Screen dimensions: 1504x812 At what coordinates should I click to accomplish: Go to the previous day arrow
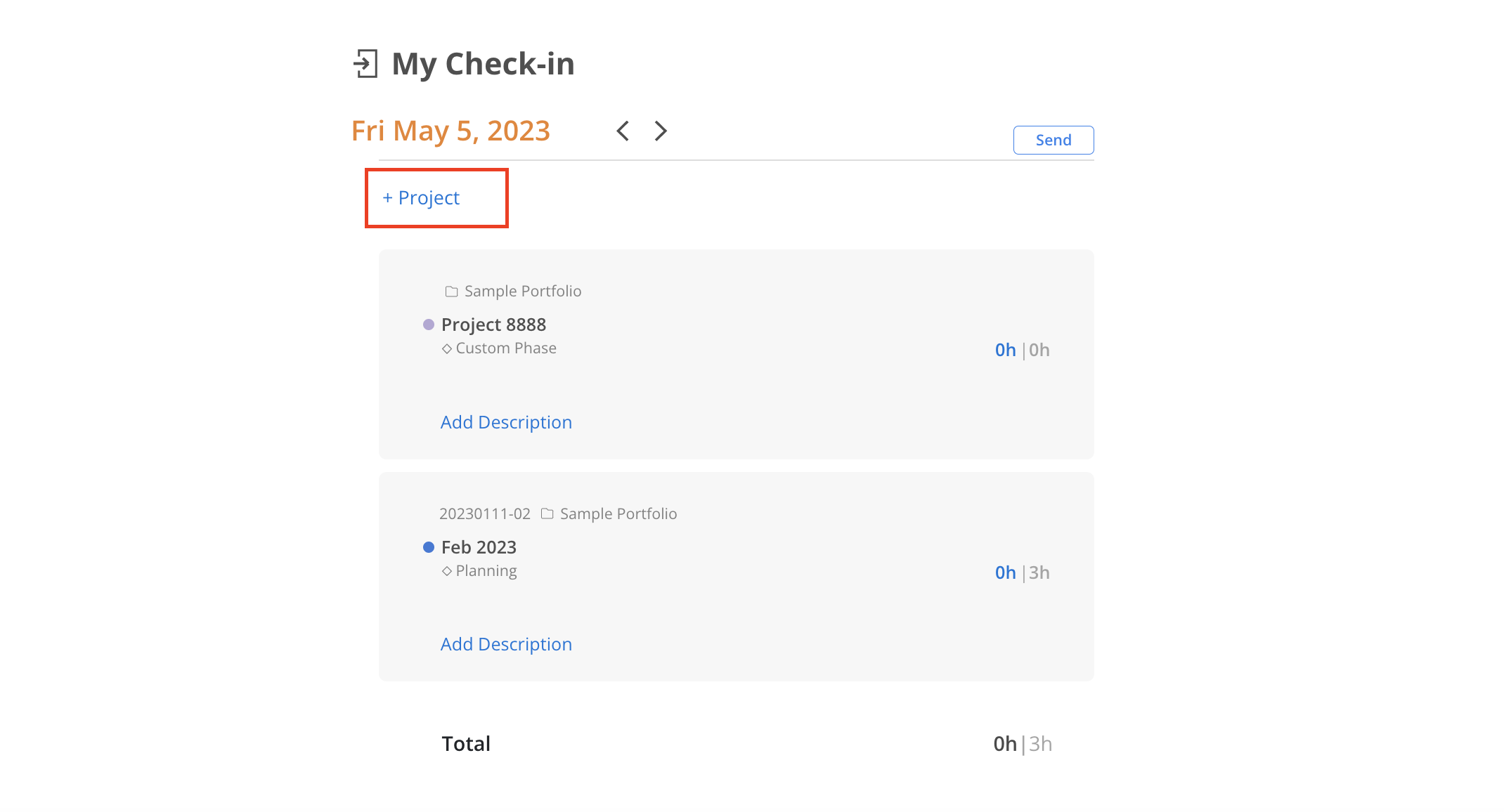623,131
